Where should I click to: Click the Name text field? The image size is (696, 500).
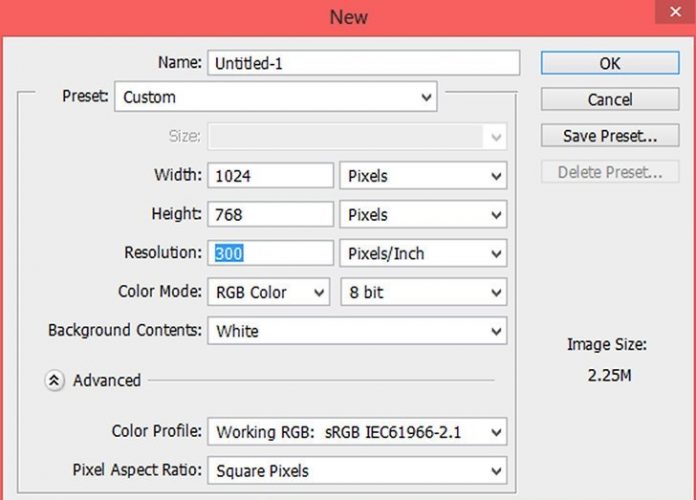[364, 62]
